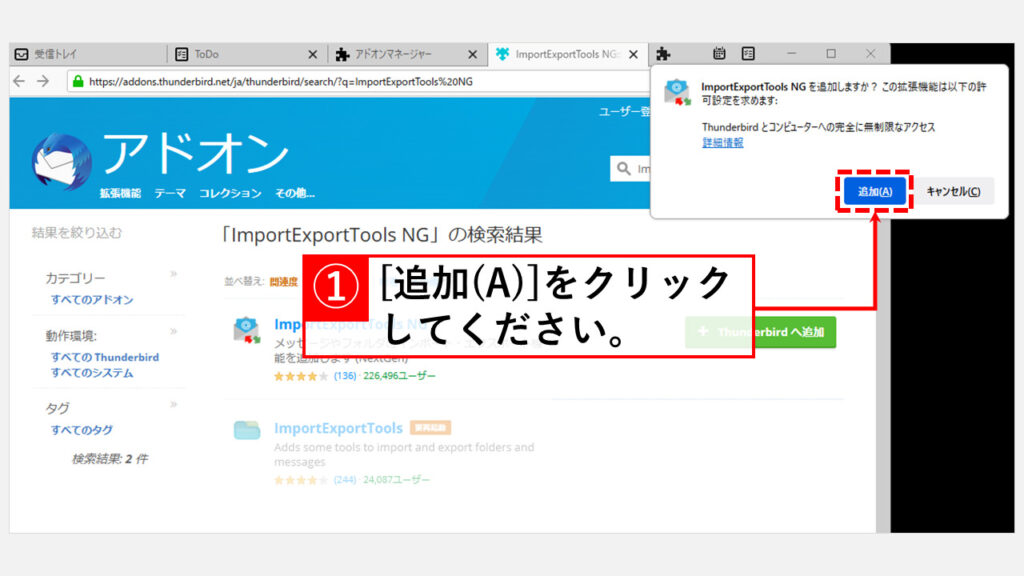Click the Thunderbird へ追加 green button
This screenshot has height=576, width=1024.
760,332
